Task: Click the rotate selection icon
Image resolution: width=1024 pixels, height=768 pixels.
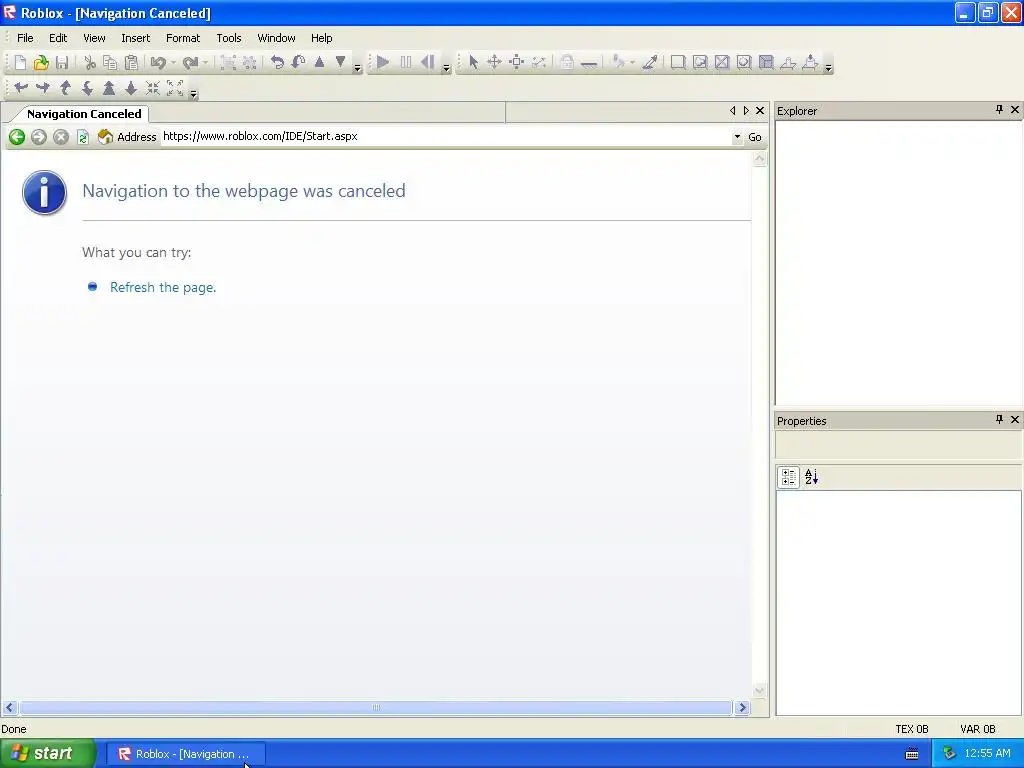Action: coord(277,63)
